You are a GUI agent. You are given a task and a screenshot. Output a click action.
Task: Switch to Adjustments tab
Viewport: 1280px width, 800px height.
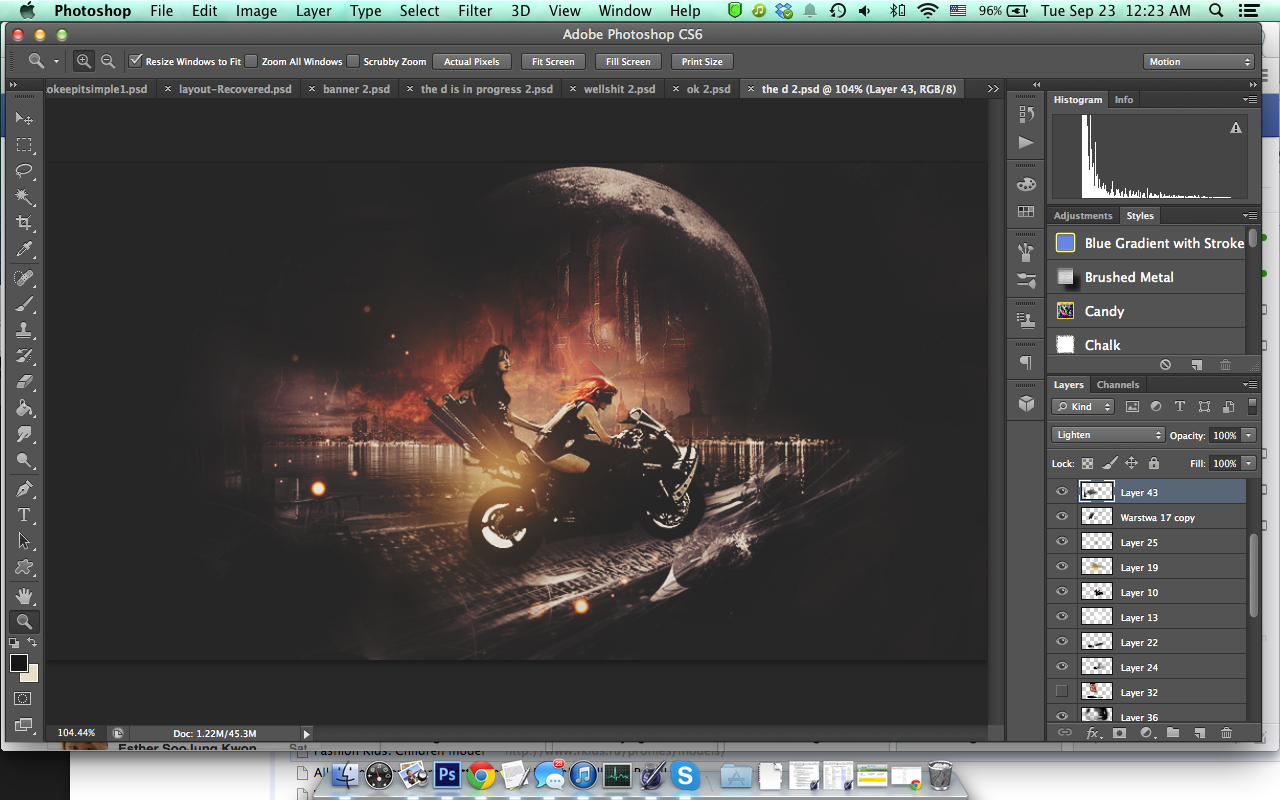(x=1082, y=216)
